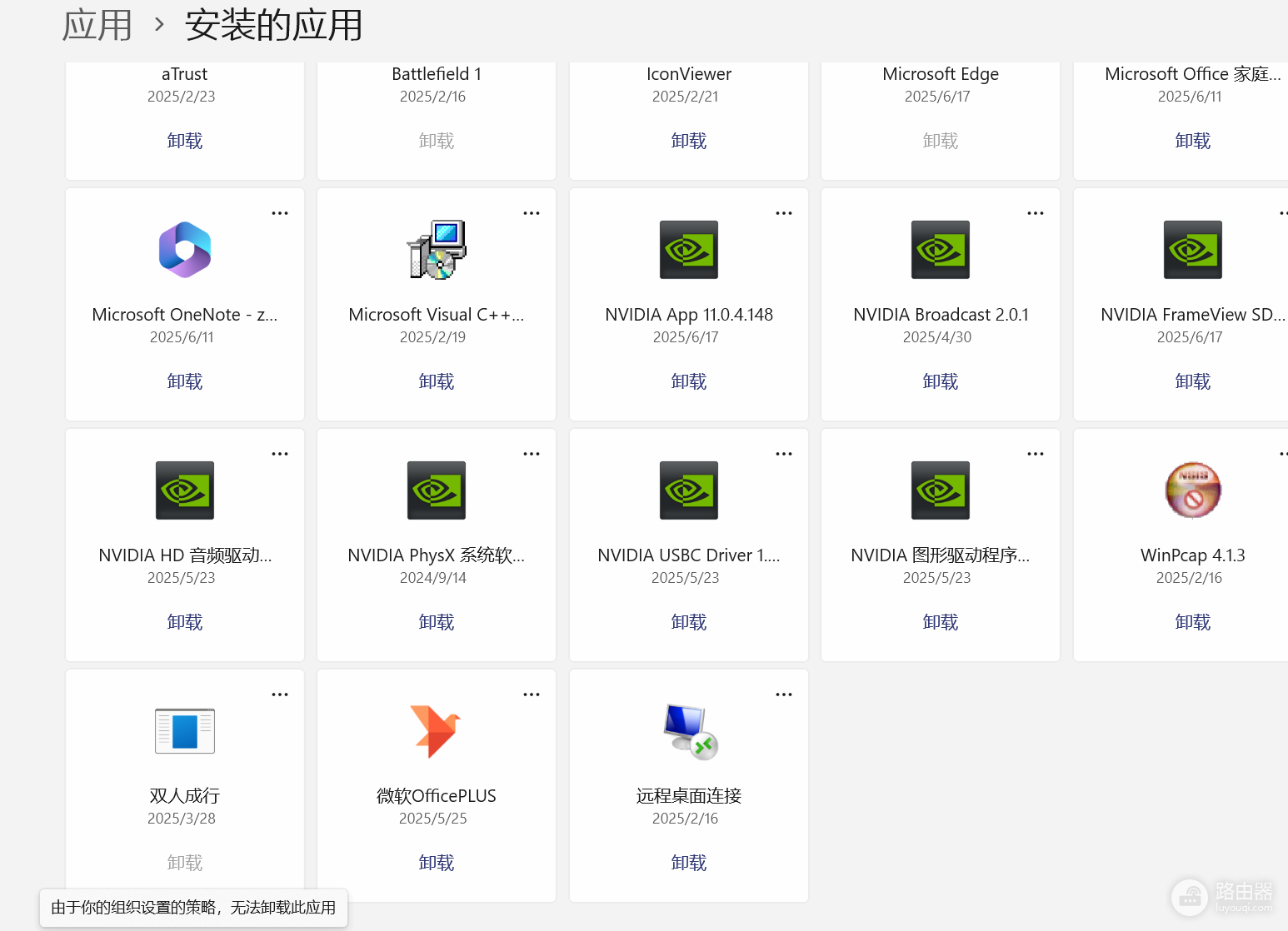Screen dimensions: 1288x931
Task: Click 卸载 under aTrust
Action: pyautogui.click(x=185, y=141)
